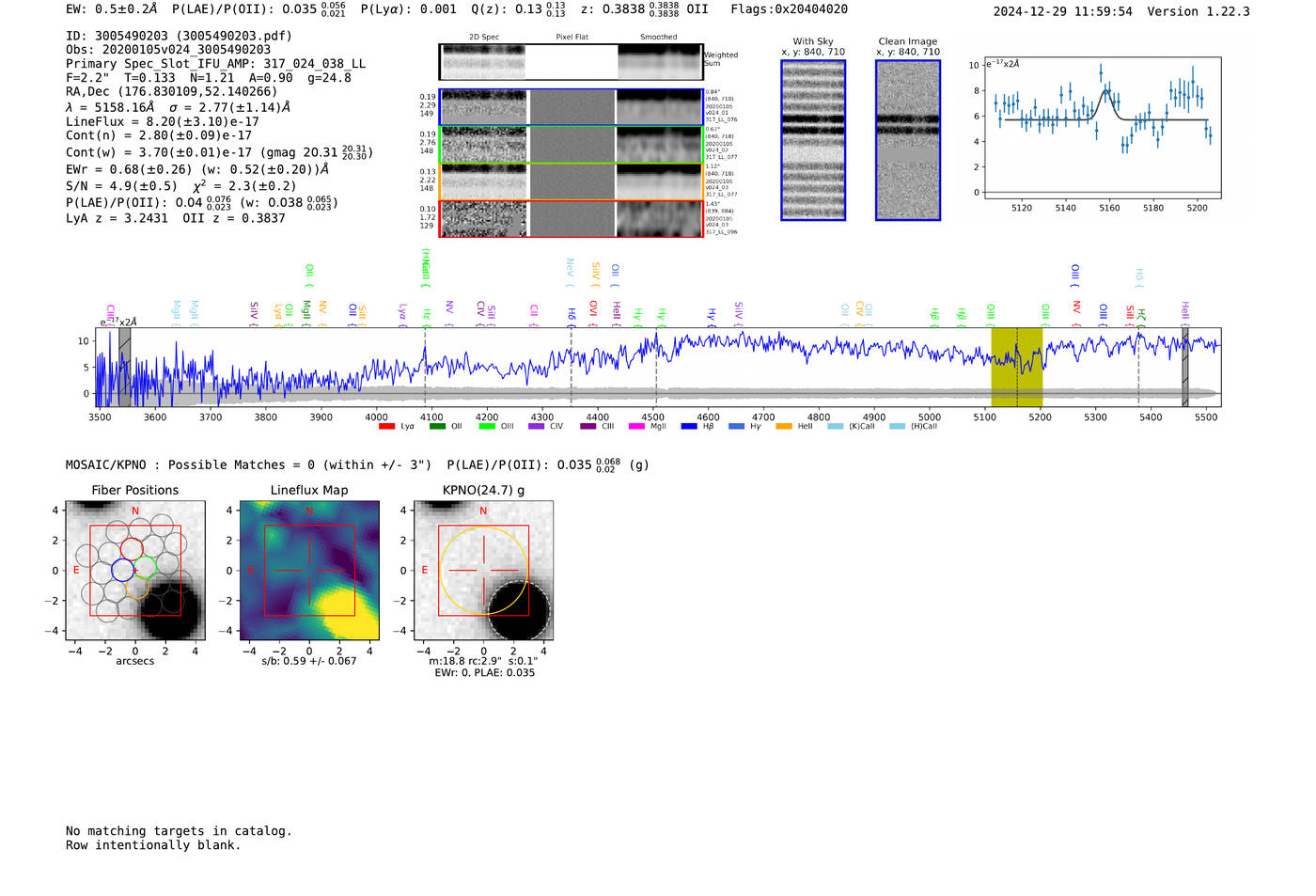Click the yellow highlighted region in the spectrum
The height and width of the screenshot is (896, 1316).
[x=1016, y=368]
